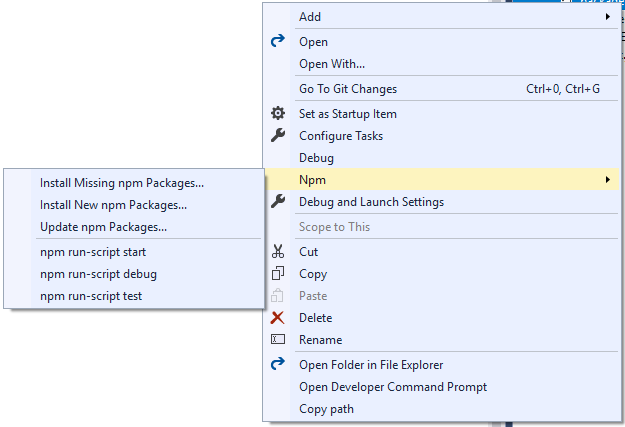Select Copy path entry
Image resolution: width=625 pixels, height=427 pixels.
click(441, 409)
